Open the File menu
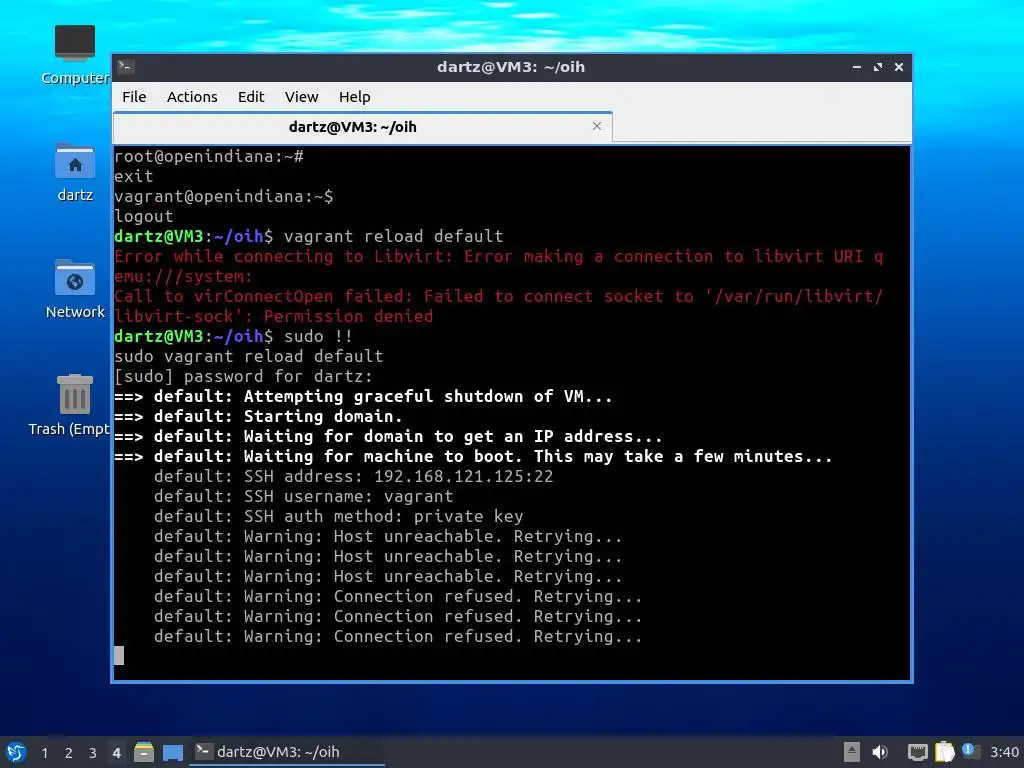This screenshot has height=768, width=1024. coord(134,97)
